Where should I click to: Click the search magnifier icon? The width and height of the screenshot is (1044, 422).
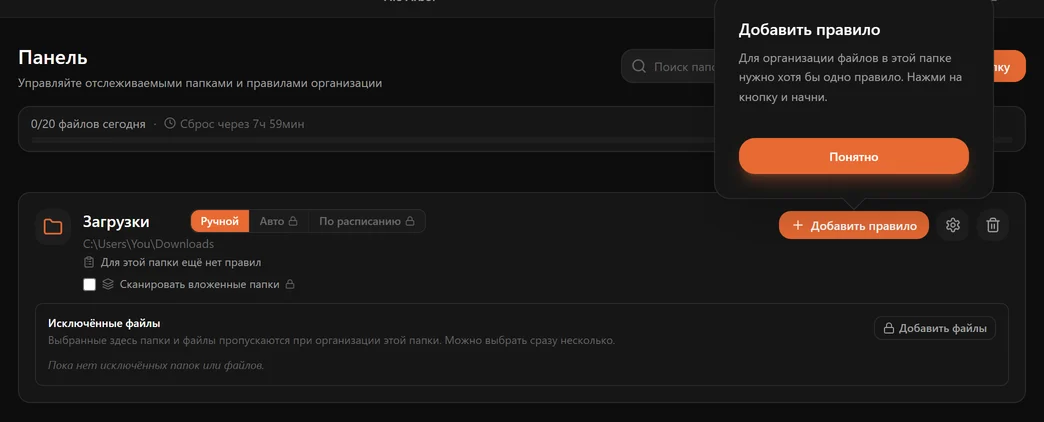[639, 67]
